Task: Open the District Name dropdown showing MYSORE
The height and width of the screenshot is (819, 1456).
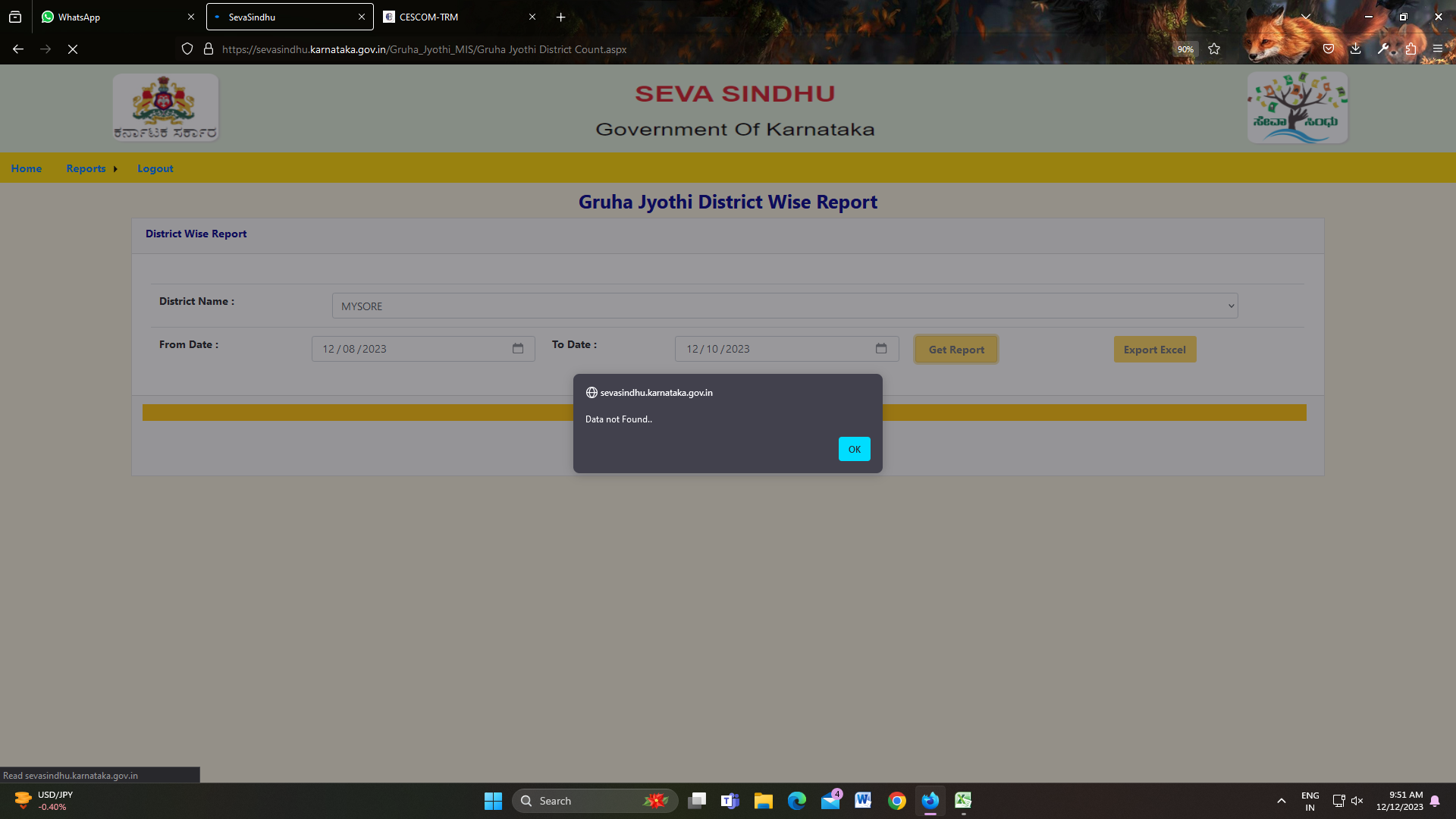Action: point(785,306)
